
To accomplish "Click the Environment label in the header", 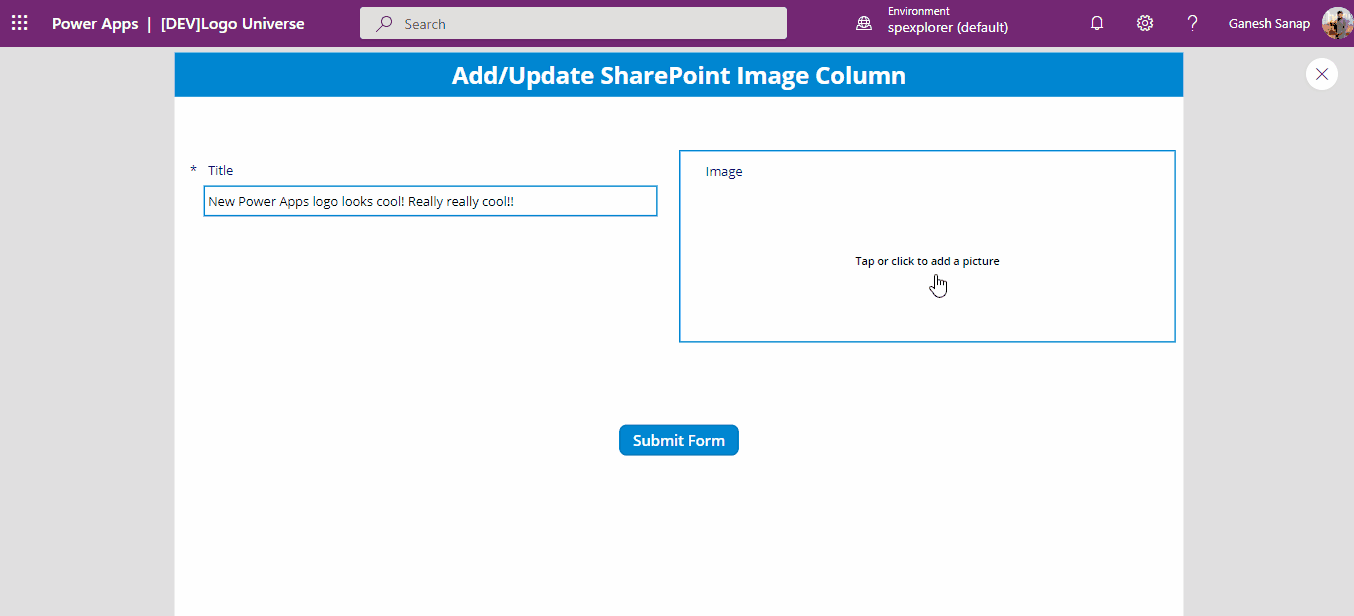I will 918,11.
